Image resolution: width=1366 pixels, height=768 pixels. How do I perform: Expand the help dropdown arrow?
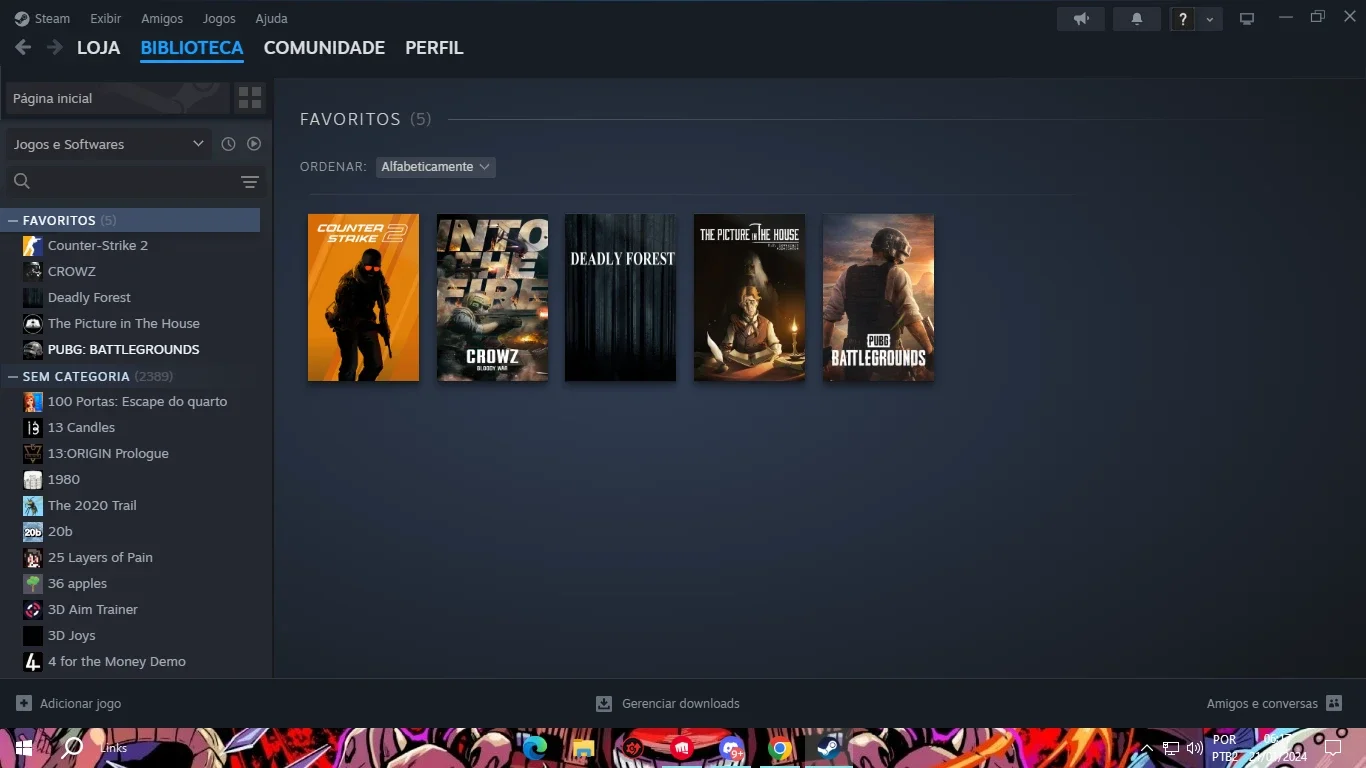tap(1210, 19)
